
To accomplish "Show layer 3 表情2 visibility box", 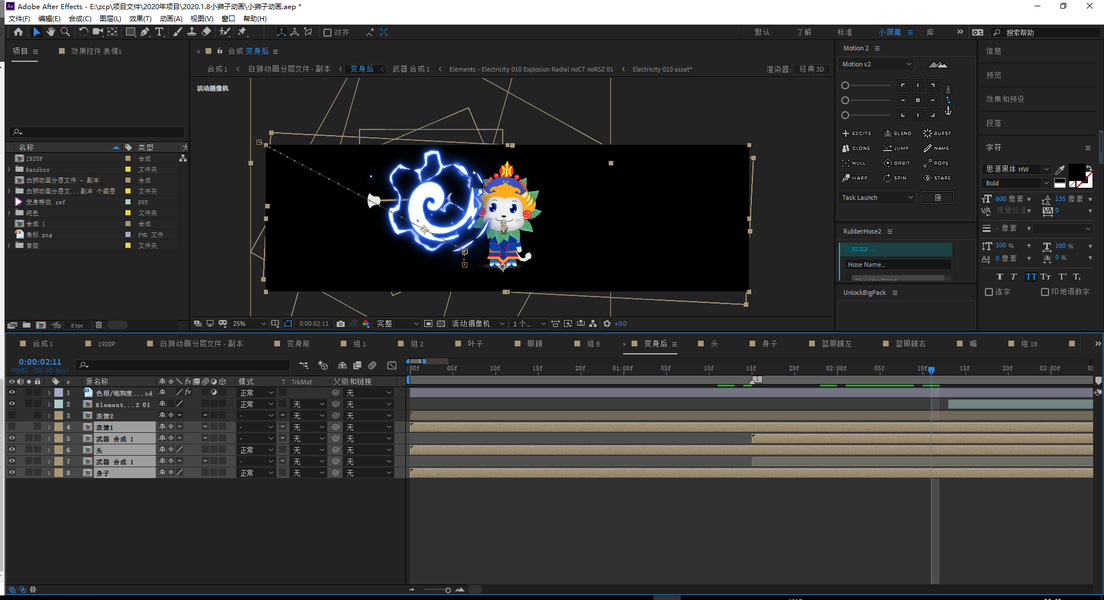I will pyautogui.click(x=11, y=415).
